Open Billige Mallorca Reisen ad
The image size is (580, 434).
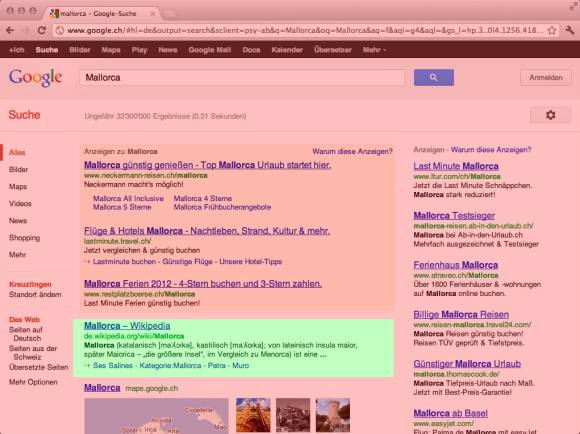click(x=461, y=314)
